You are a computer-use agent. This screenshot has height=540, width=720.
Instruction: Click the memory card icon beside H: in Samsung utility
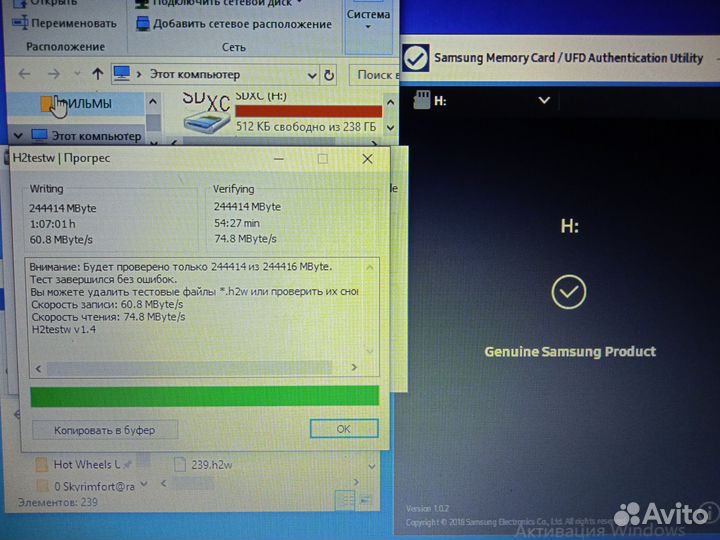pyautogui.click(x=422, y=100)
